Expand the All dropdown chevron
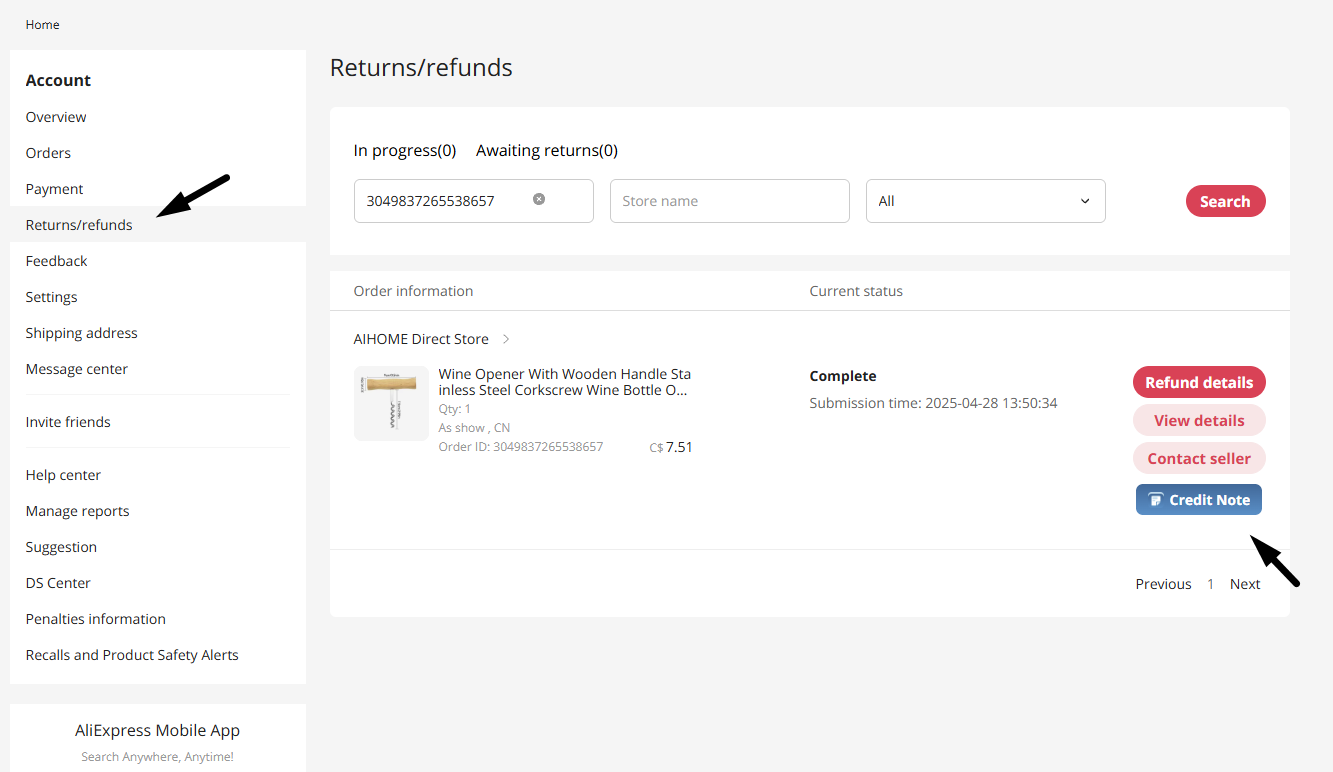 click(x=1084, y=201)
